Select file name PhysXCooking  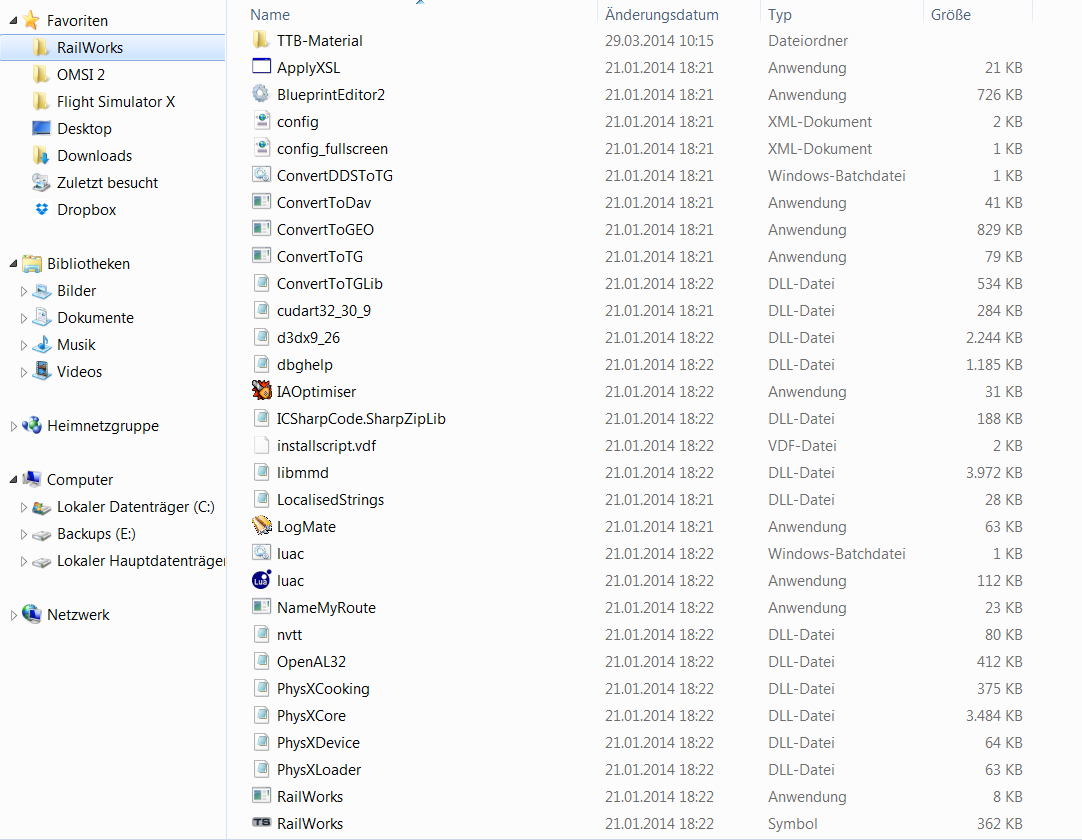coord(323,688)
